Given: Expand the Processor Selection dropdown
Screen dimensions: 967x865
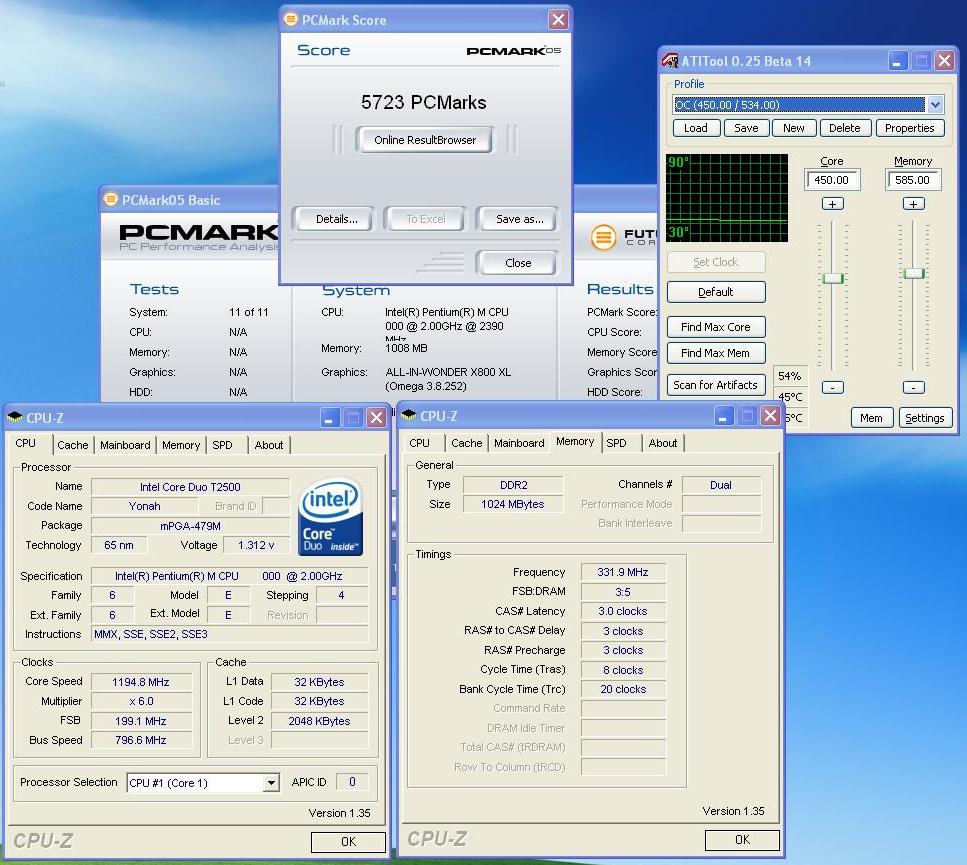Looking at the screenshot, I should [271, 783].
